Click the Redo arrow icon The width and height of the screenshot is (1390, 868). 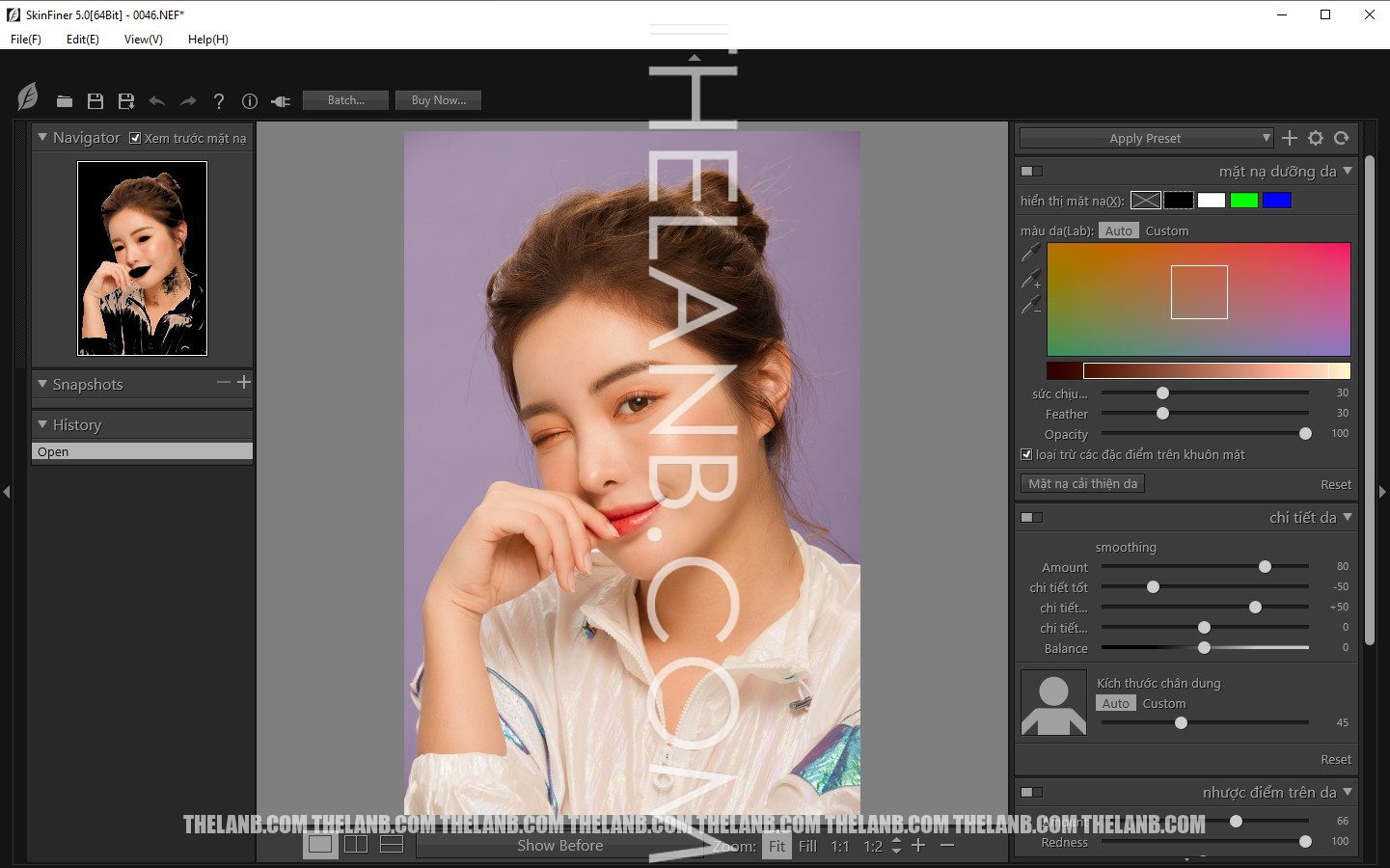(188, 101)
